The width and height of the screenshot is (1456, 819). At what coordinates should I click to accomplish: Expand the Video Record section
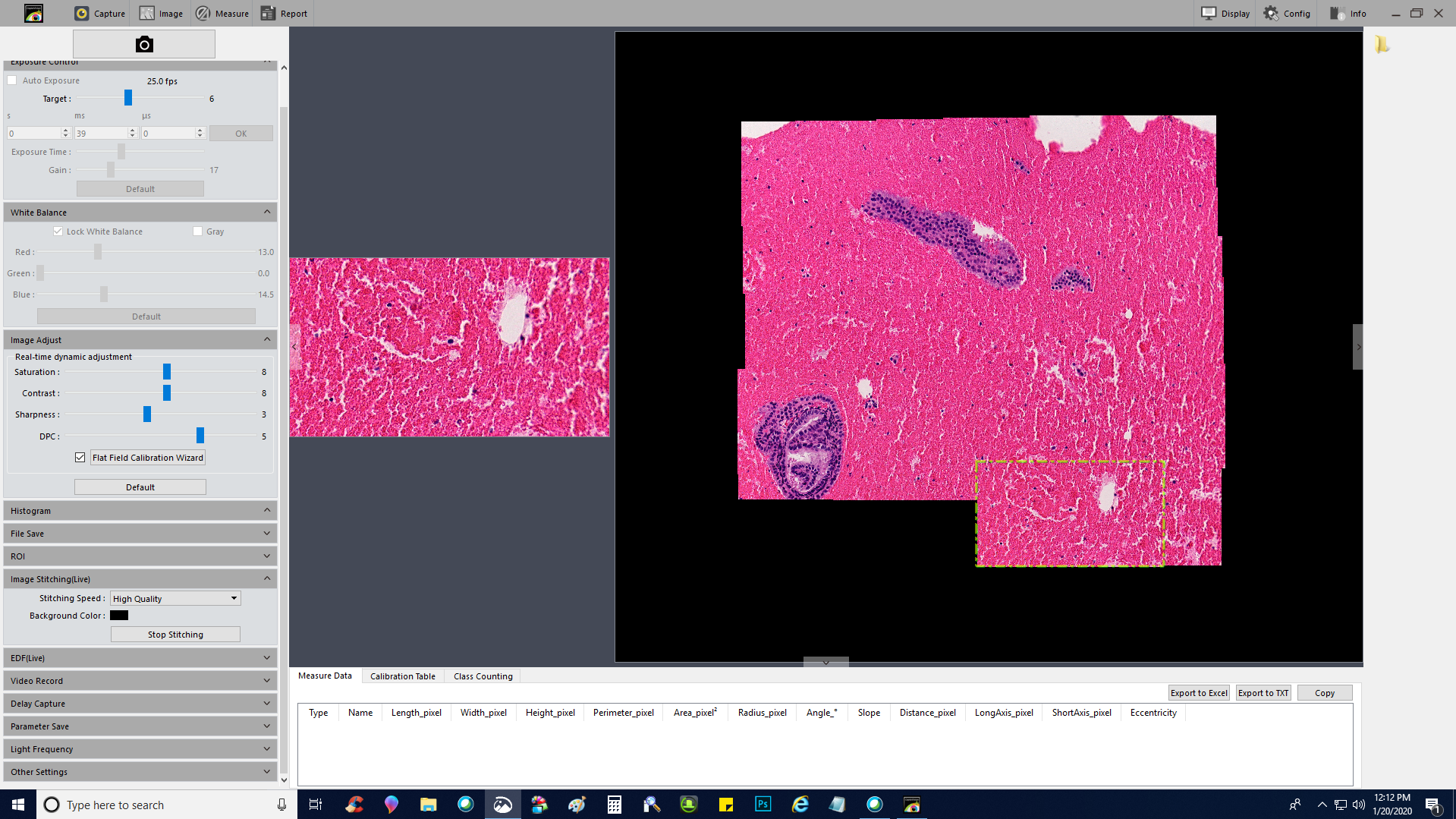[x=140, y=681]
